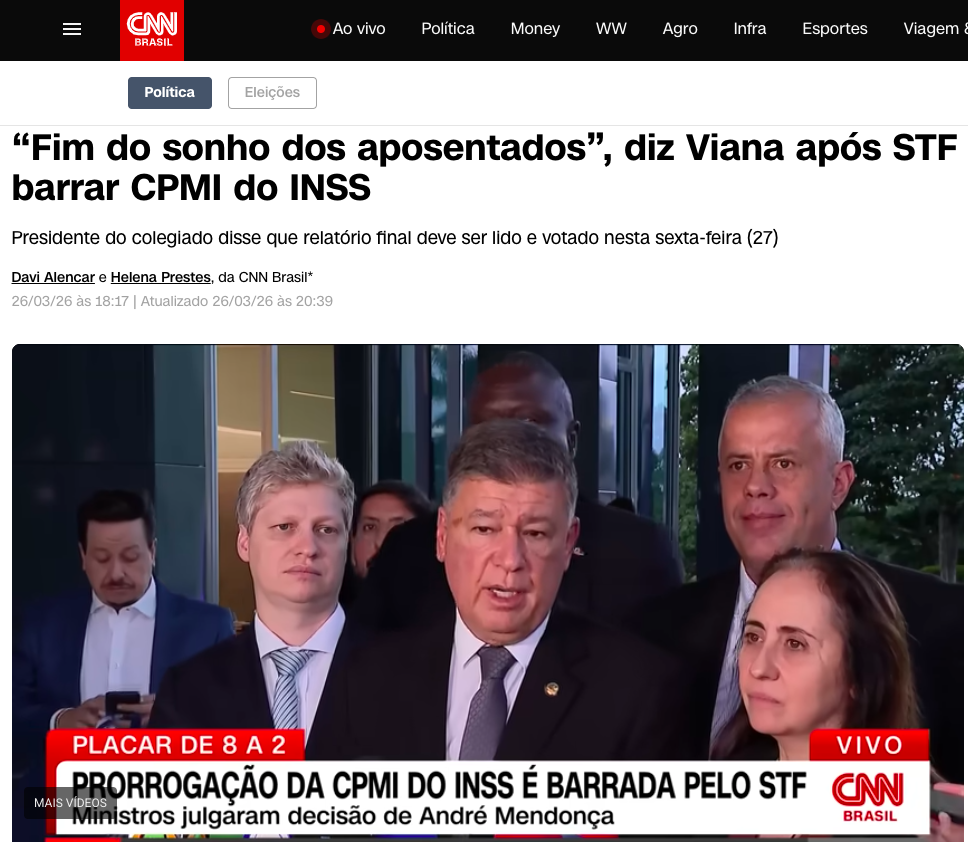The image size is (968, 842).
Task: Click the CNN Brasil logo
Action: click(x=152, y=30)
